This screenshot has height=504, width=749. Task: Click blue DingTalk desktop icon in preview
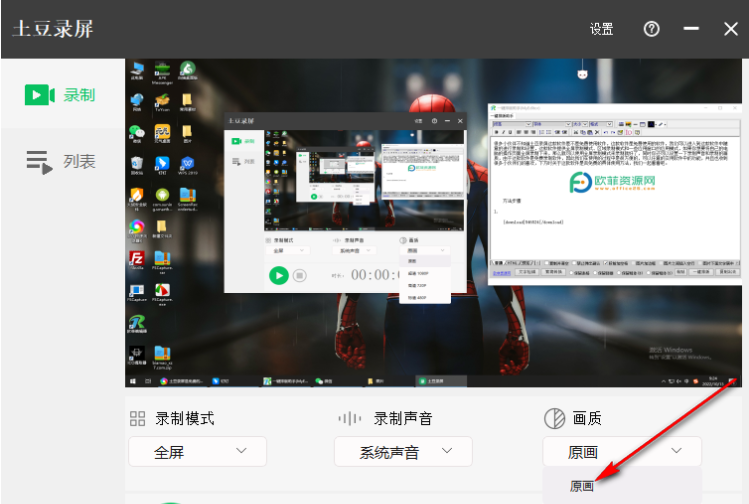(162, 165)
